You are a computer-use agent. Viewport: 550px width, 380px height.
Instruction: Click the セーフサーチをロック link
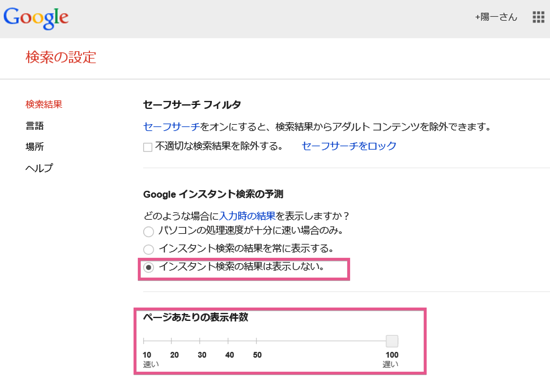349,146
